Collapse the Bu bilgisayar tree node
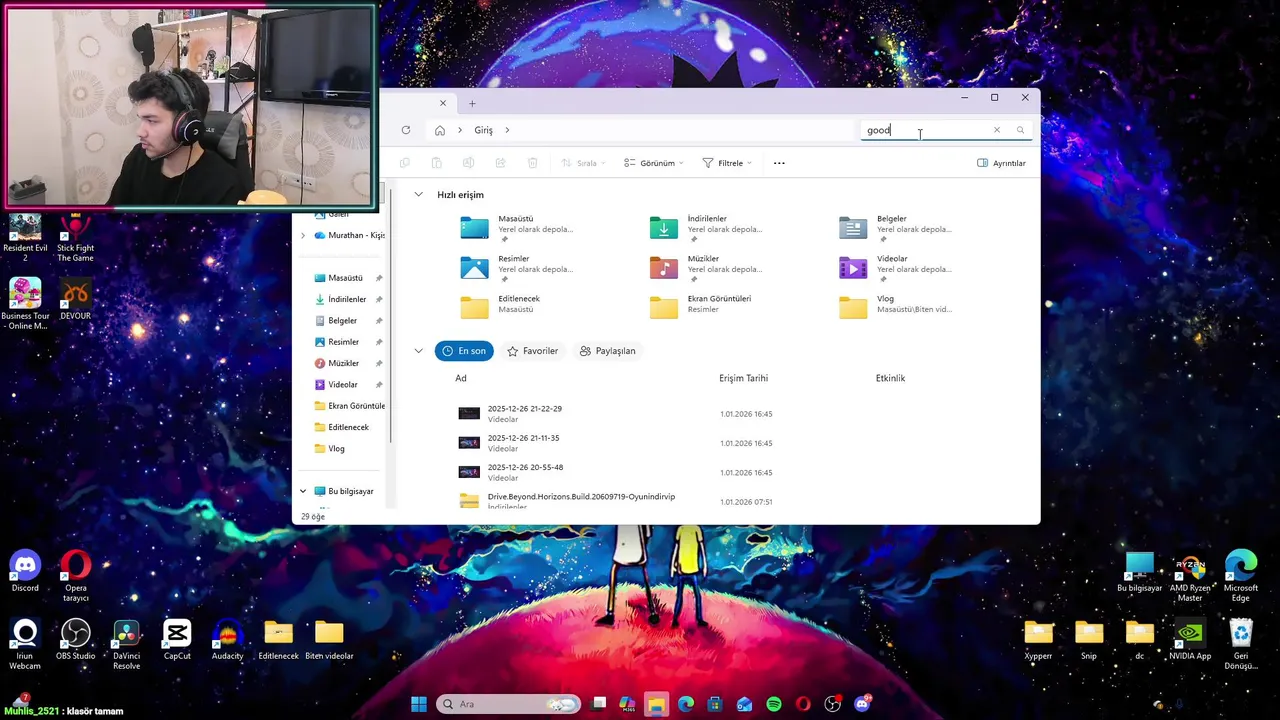 point(303,491)
